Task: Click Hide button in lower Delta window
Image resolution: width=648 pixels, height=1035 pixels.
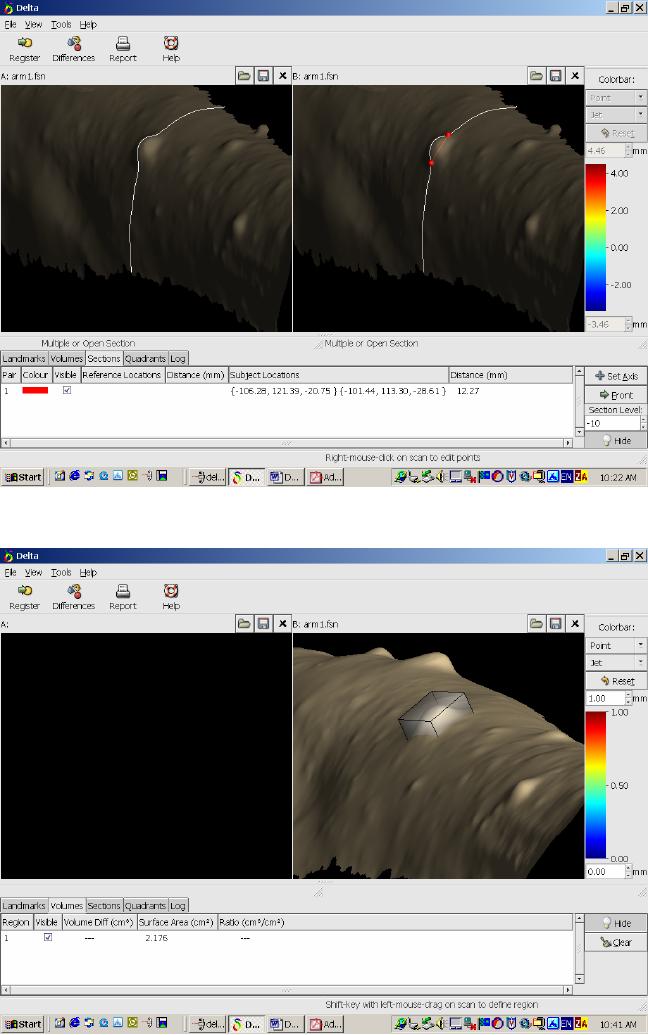Action: tap(616, 923)
